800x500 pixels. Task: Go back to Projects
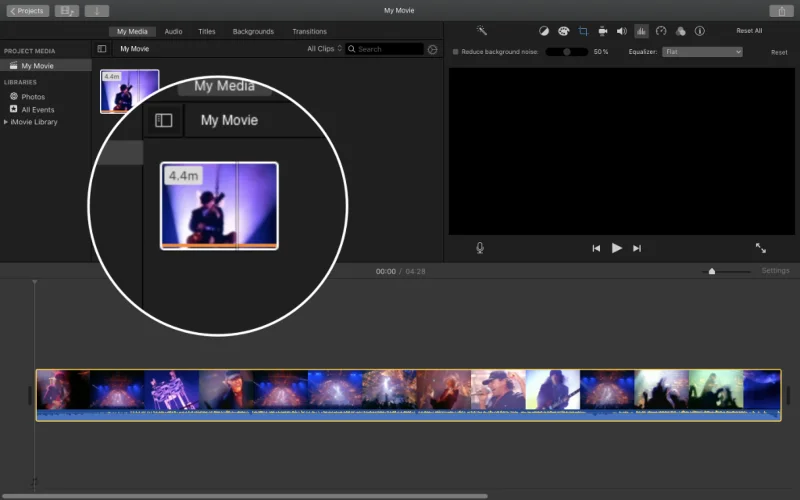click(28, 11)
